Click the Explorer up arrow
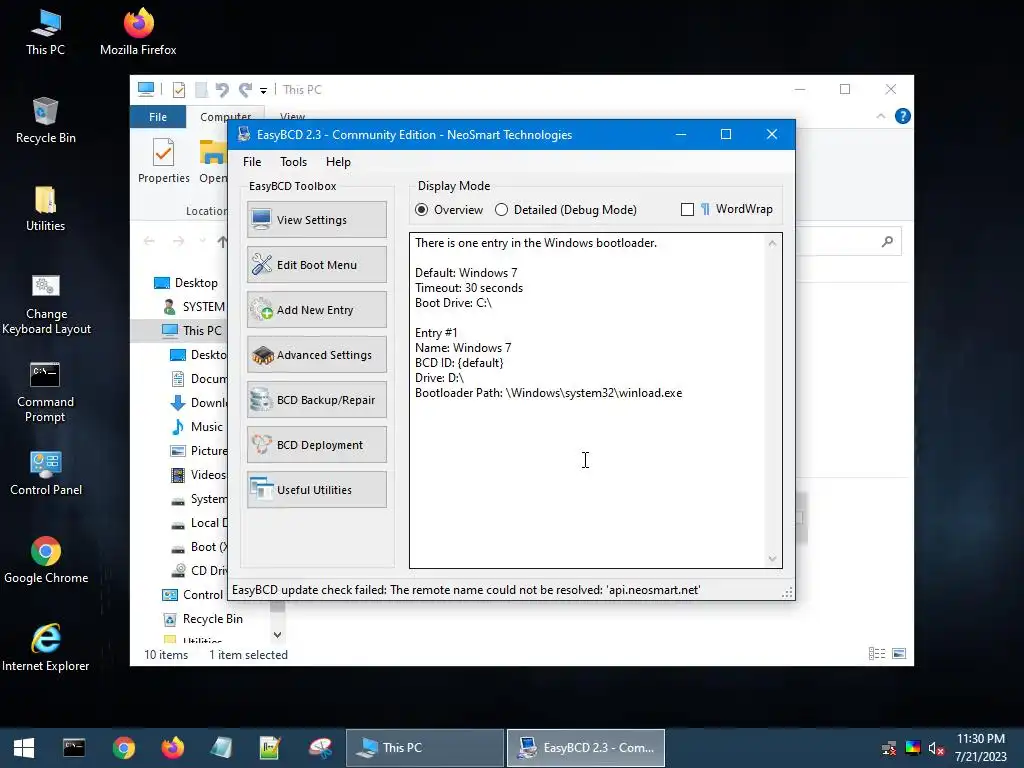This screenshot has height=768, width=1024. pos(222,242)
